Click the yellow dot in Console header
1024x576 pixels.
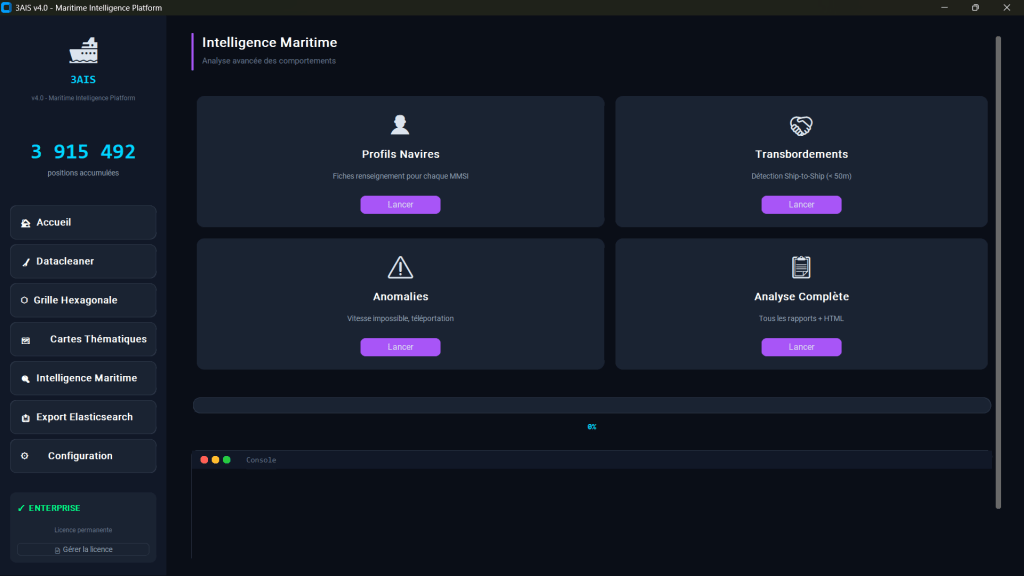pyautogui.click(x=215, y=460)
